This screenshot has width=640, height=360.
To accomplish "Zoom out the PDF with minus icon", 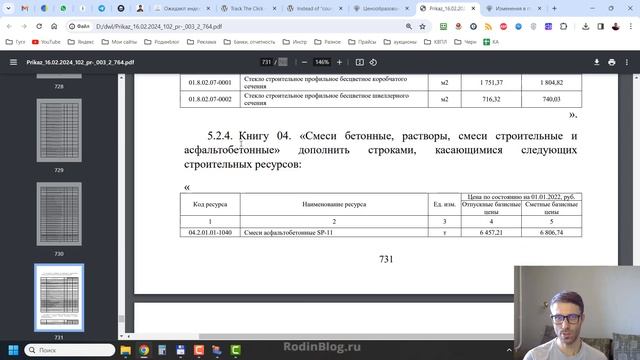I will (304, 62).
